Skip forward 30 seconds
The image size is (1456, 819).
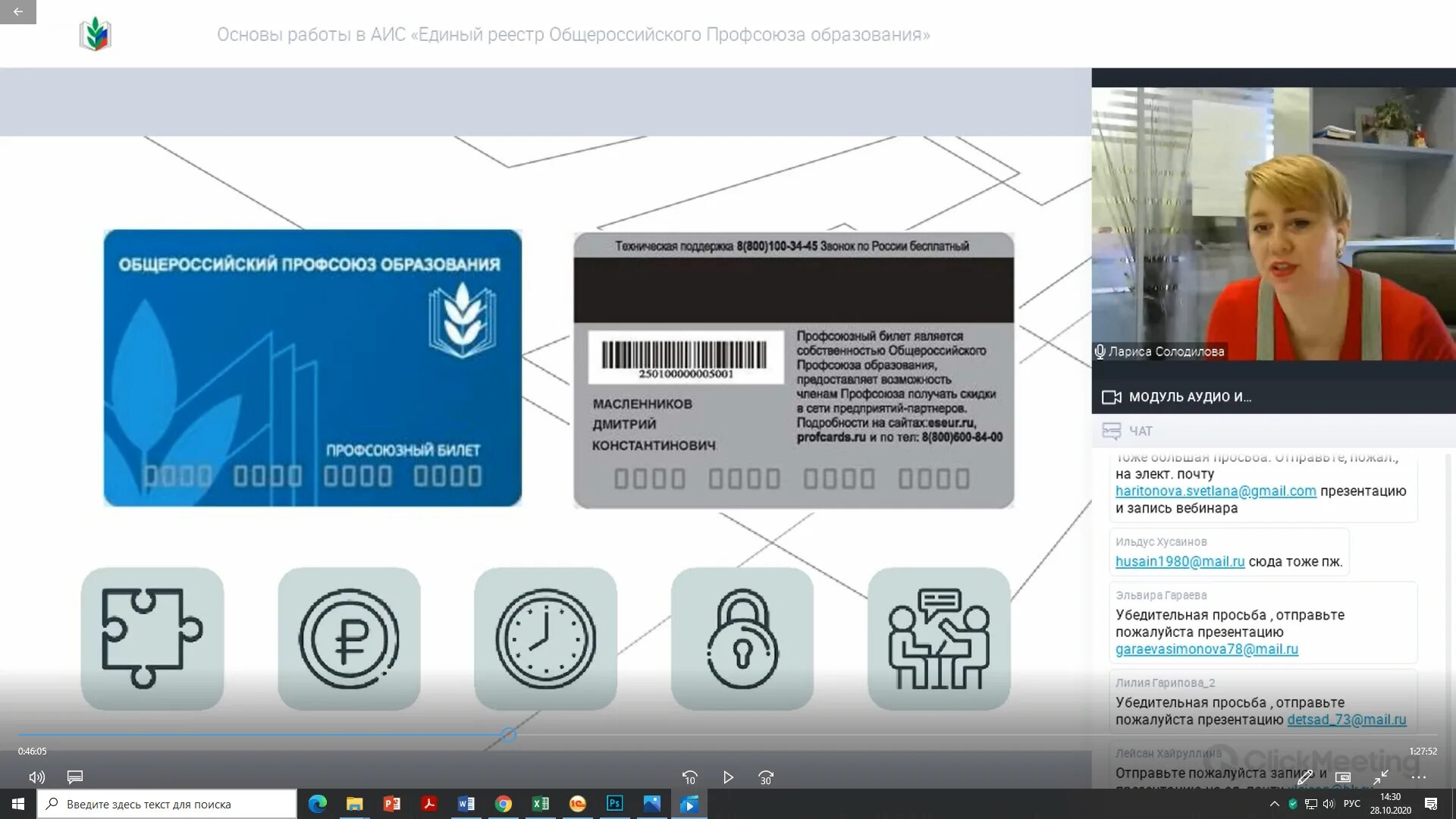coord(766,777)
